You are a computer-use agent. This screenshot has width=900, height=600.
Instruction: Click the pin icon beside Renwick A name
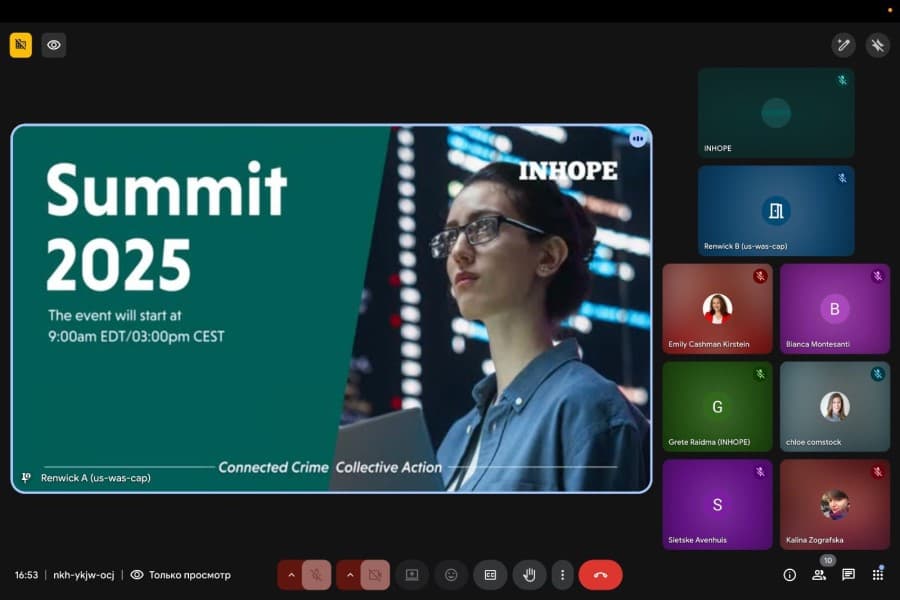[26, 478]
